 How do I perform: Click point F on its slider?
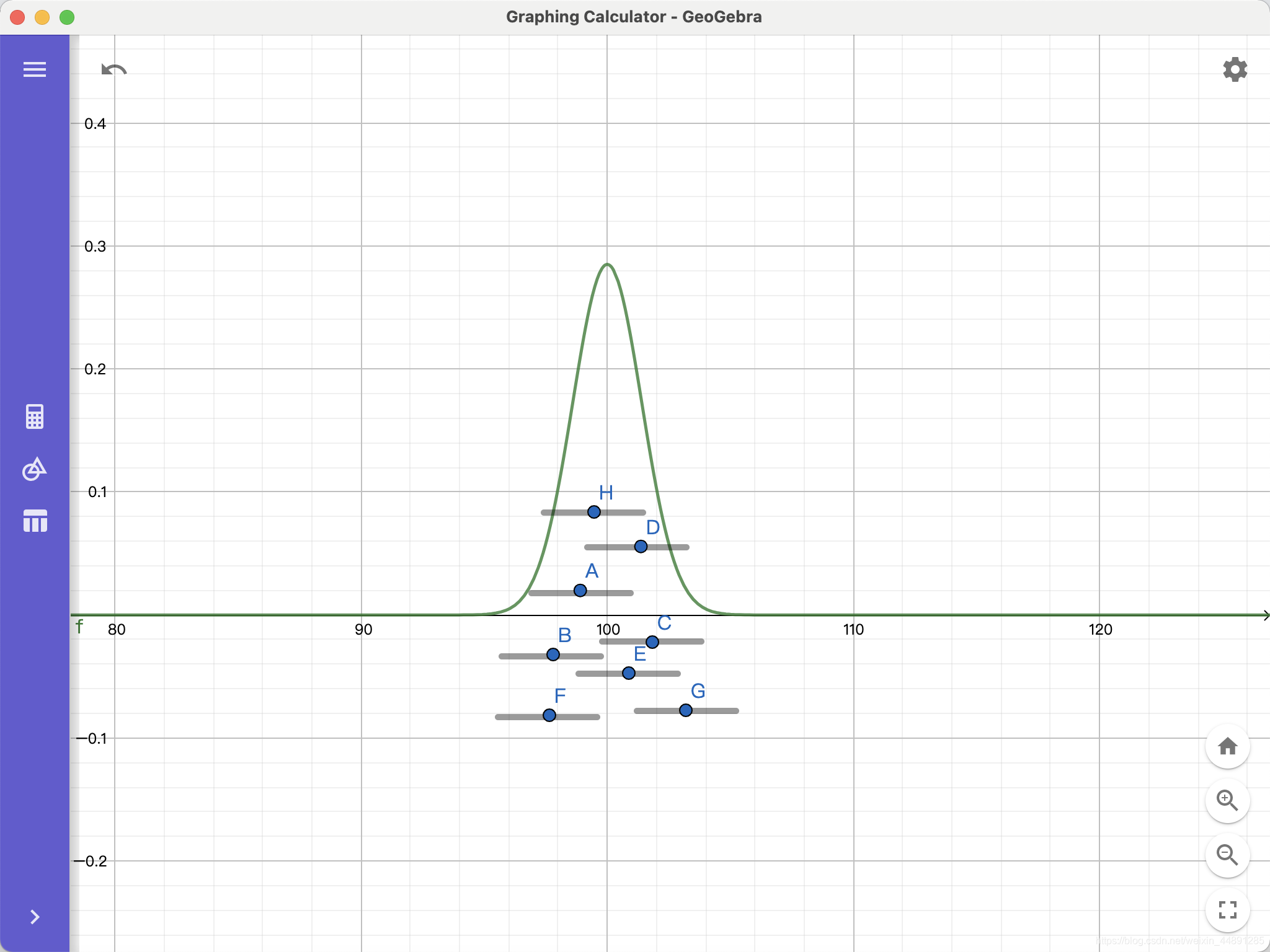point(549,715)
